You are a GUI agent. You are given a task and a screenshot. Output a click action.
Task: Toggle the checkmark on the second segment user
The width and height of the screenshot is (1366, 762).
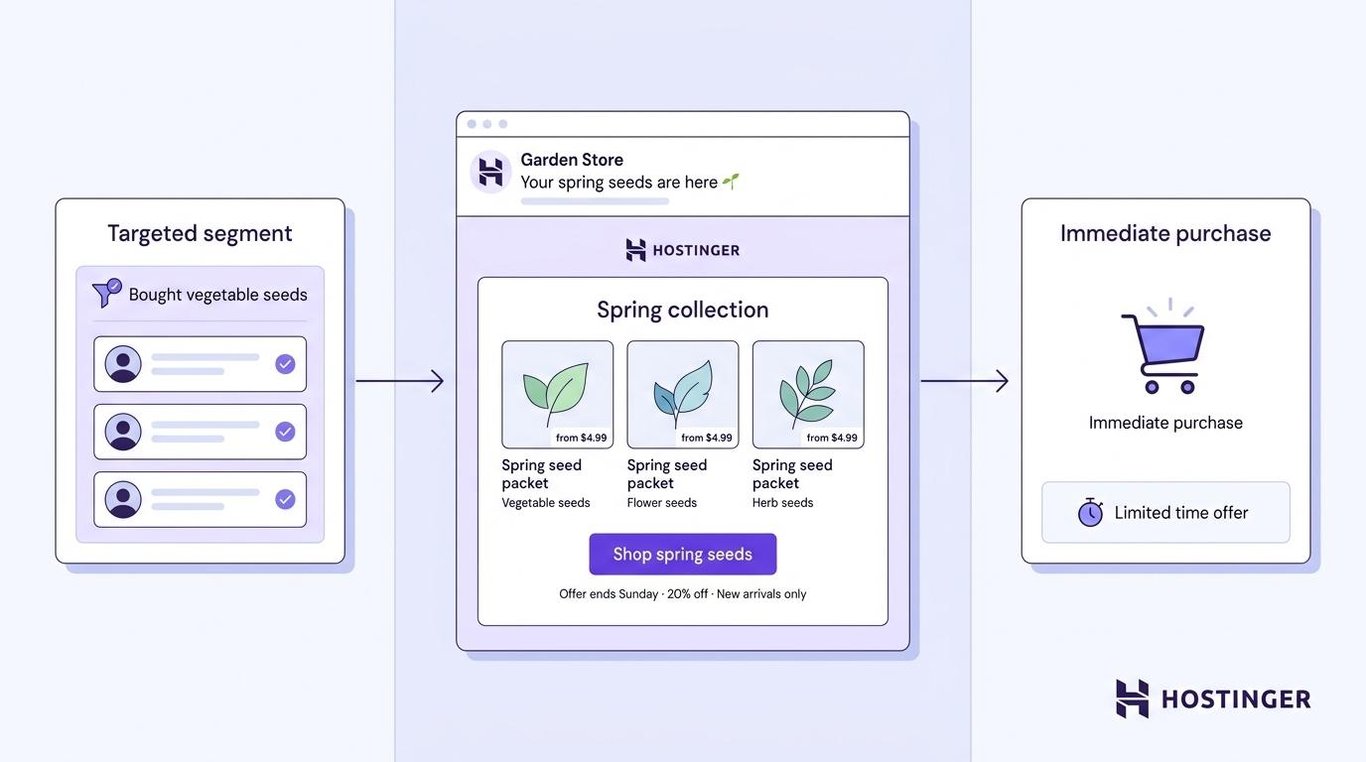pos(285,432)
